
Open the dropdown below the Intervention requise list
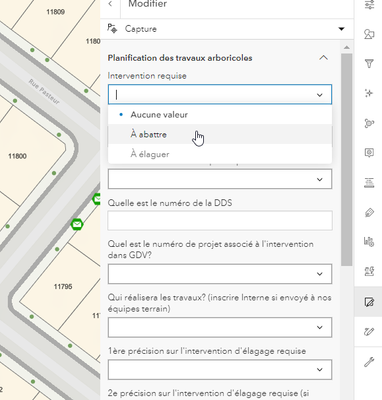click(x=220, y=179)
